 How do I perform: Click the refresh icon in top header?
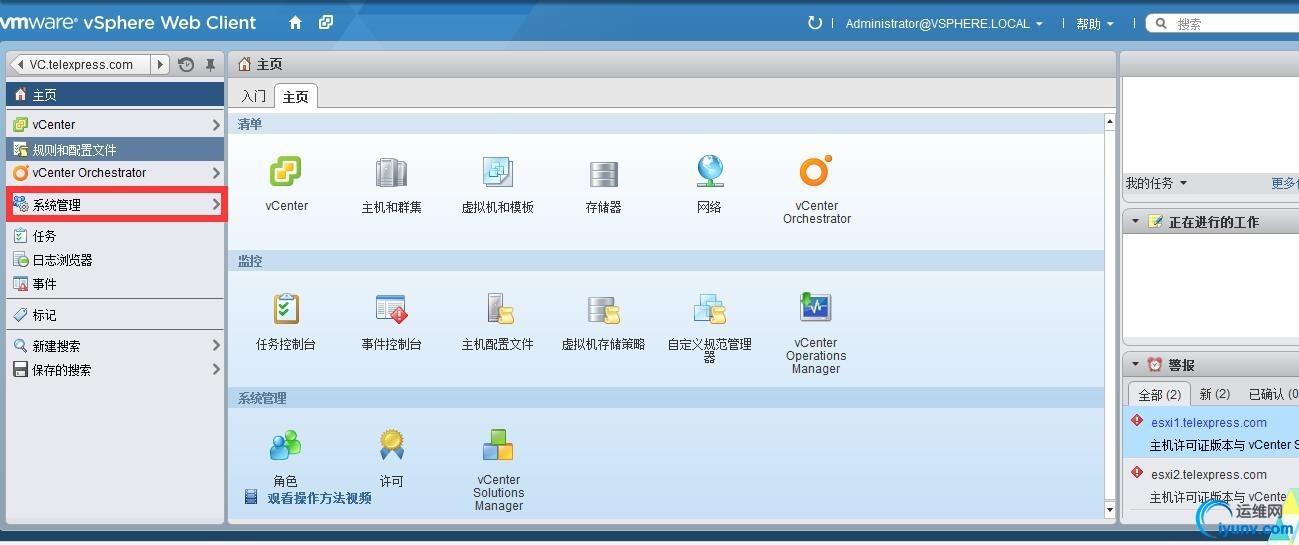coord(815,23)
